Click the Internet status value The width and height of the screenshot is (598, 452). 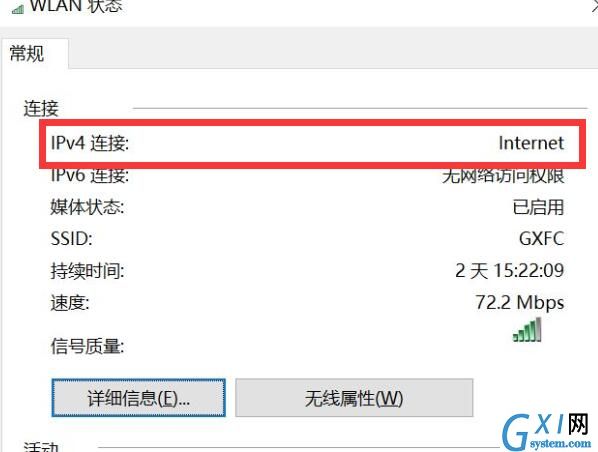coord(531,143)
